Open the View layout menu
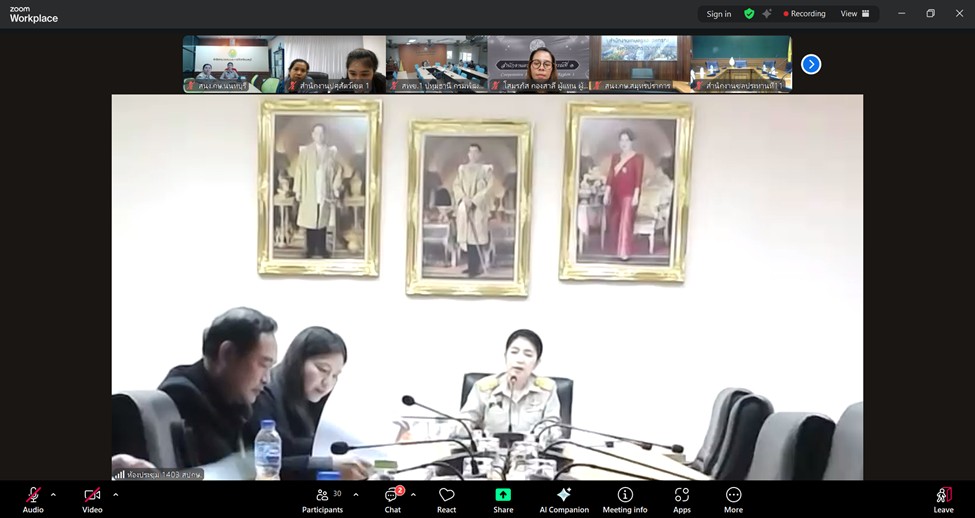 point(854,14)
